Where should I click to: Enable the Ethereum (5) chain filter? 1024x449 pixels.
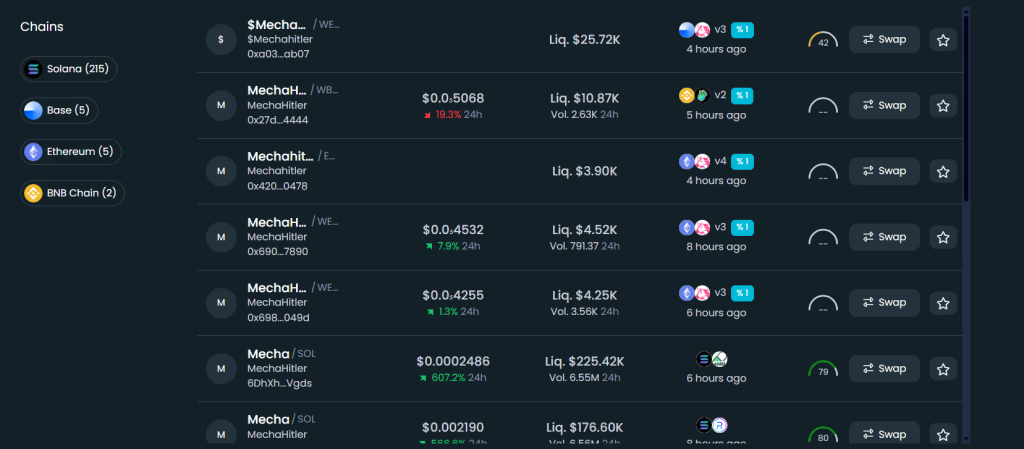(x=73, y=152)
